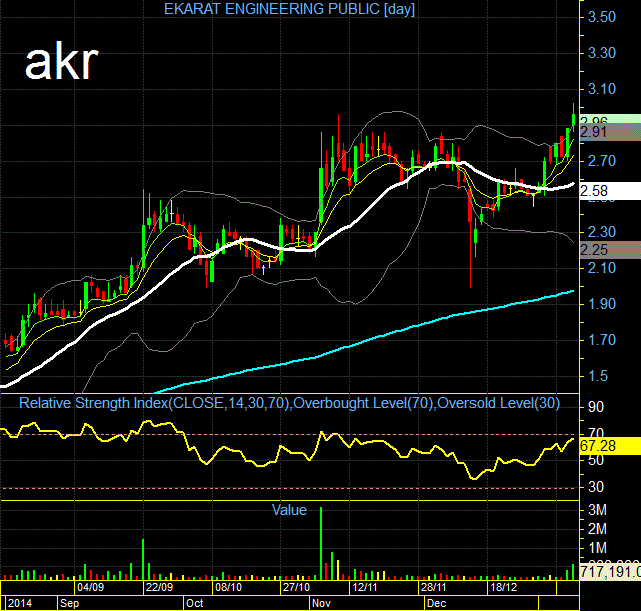This screenshot has height=611, width=641.
Task: Click the yellow 67.28 RSI value box
Action: tap(610, 446)
